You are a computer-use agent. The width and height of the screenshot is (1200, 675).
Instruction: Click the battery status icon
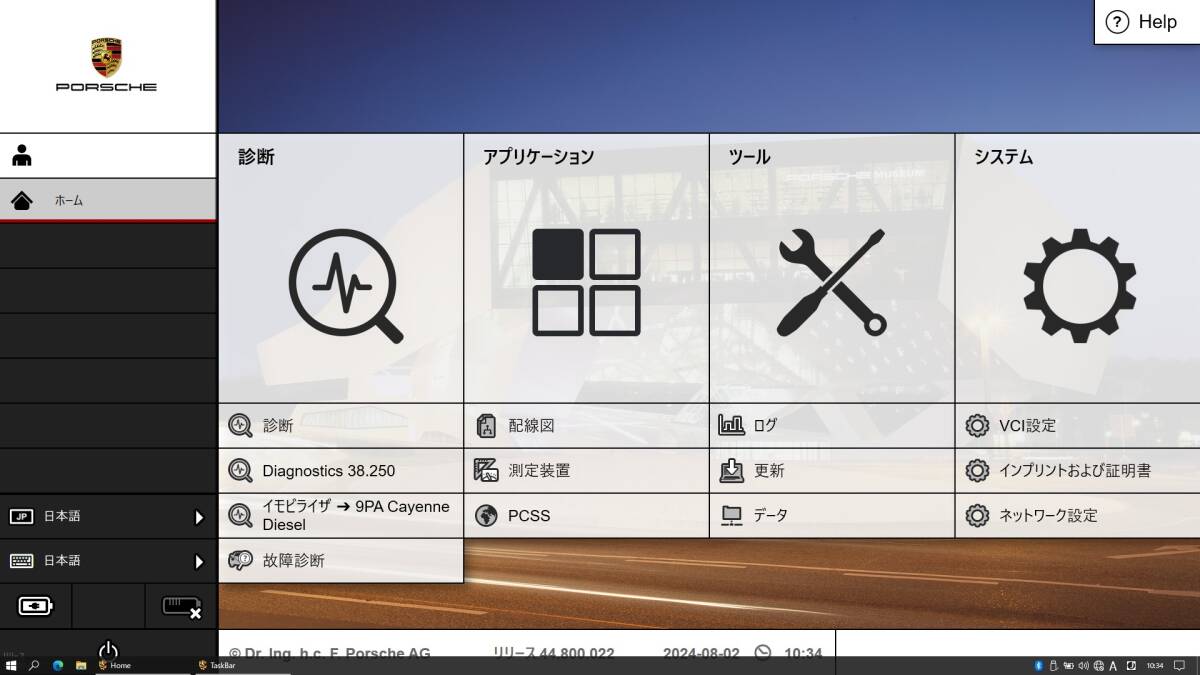pos(36,606)
